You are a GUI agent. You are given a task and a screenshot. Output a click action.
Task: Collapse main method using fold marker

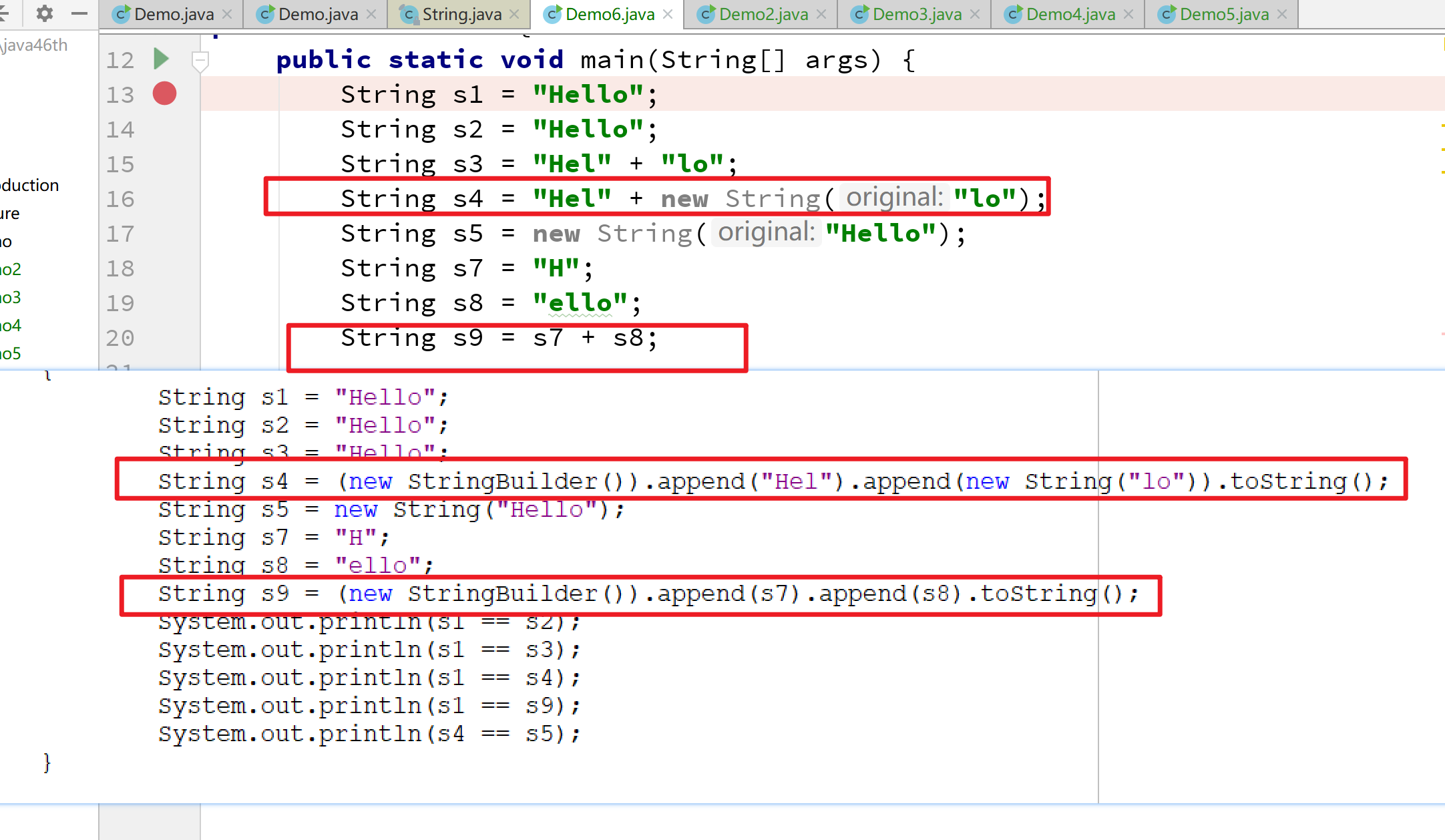(200, 61)
